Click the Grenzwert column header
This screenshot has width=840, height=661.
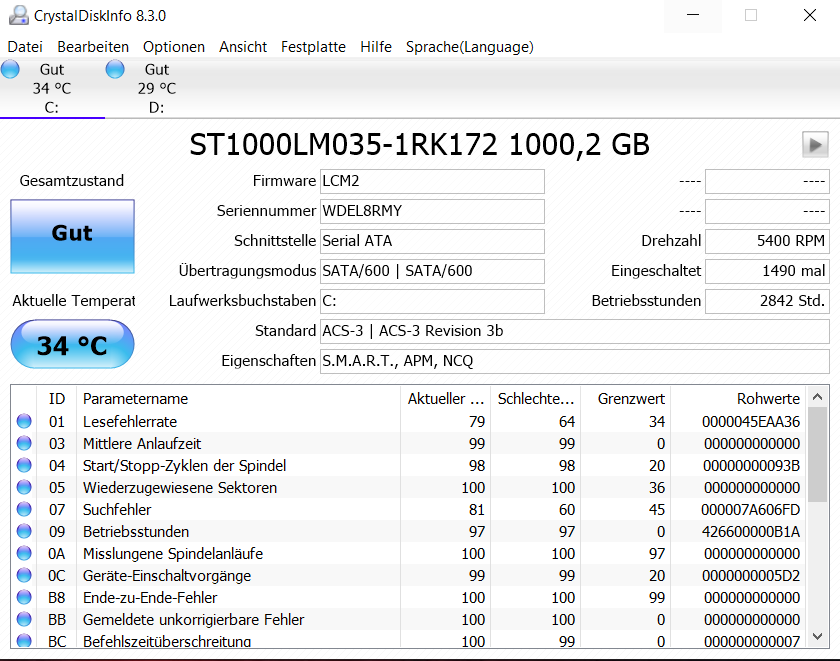click(626, 399)
